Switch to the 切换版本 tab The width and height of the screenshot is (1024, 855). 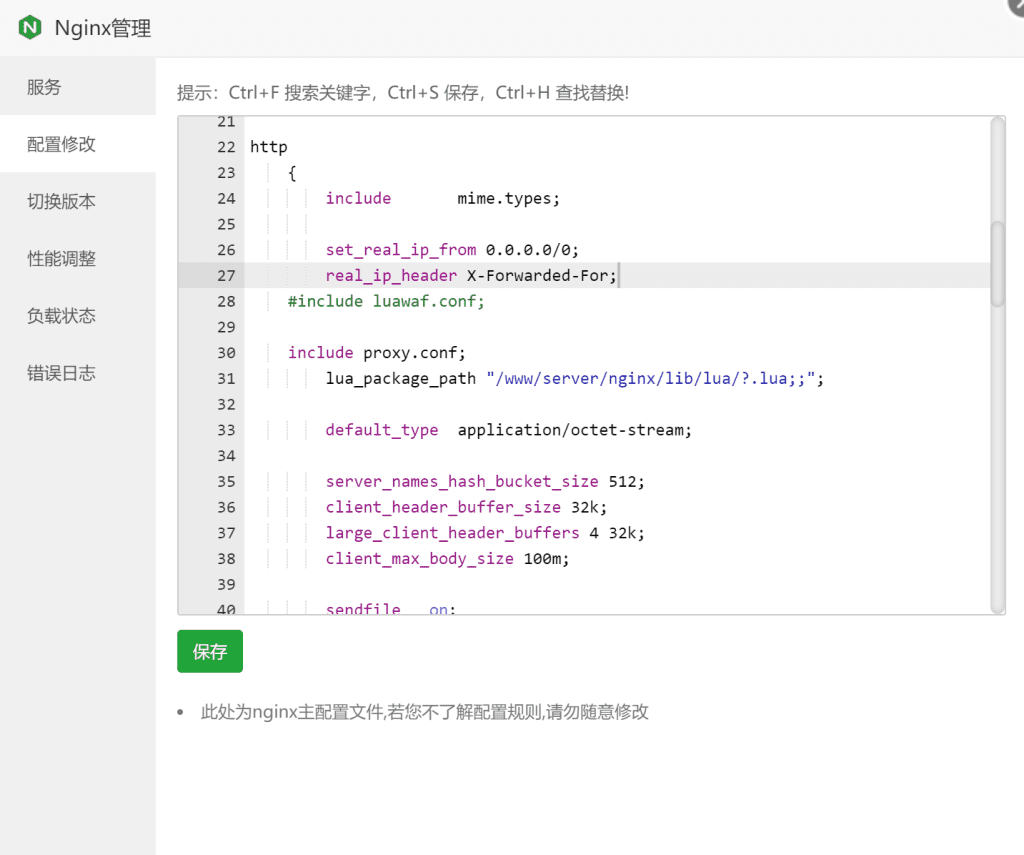coord(61,201)
